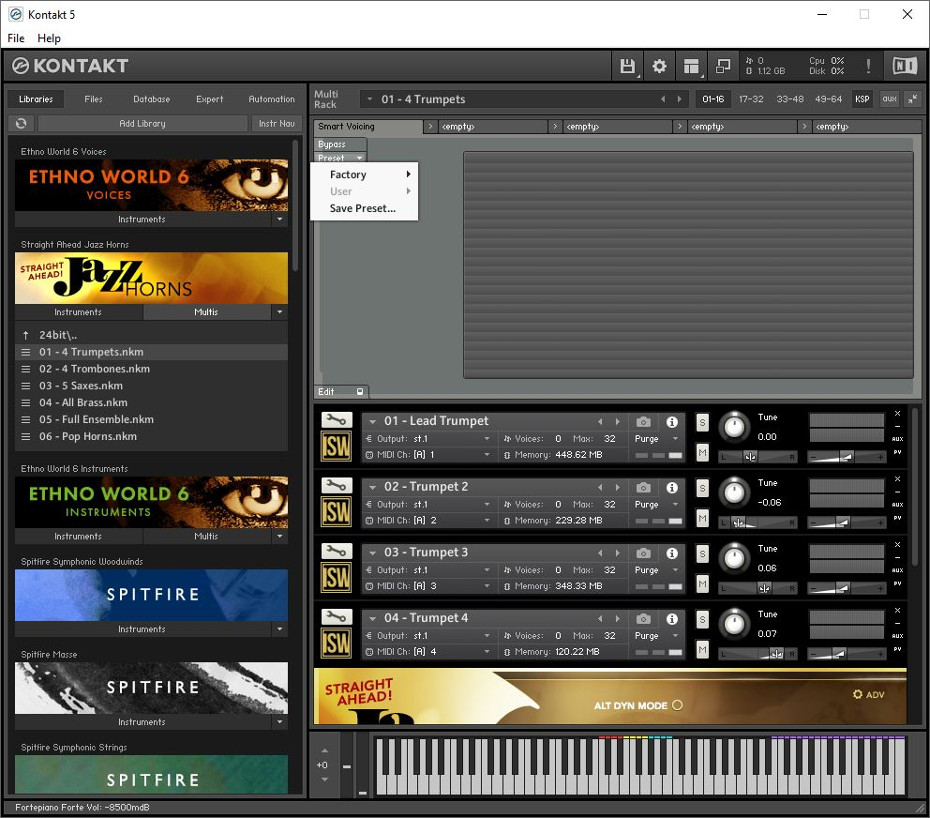Open Trumpet 2 wrench edit mode
The height and width of the screenshot is (818, 930).
point(336,486)
